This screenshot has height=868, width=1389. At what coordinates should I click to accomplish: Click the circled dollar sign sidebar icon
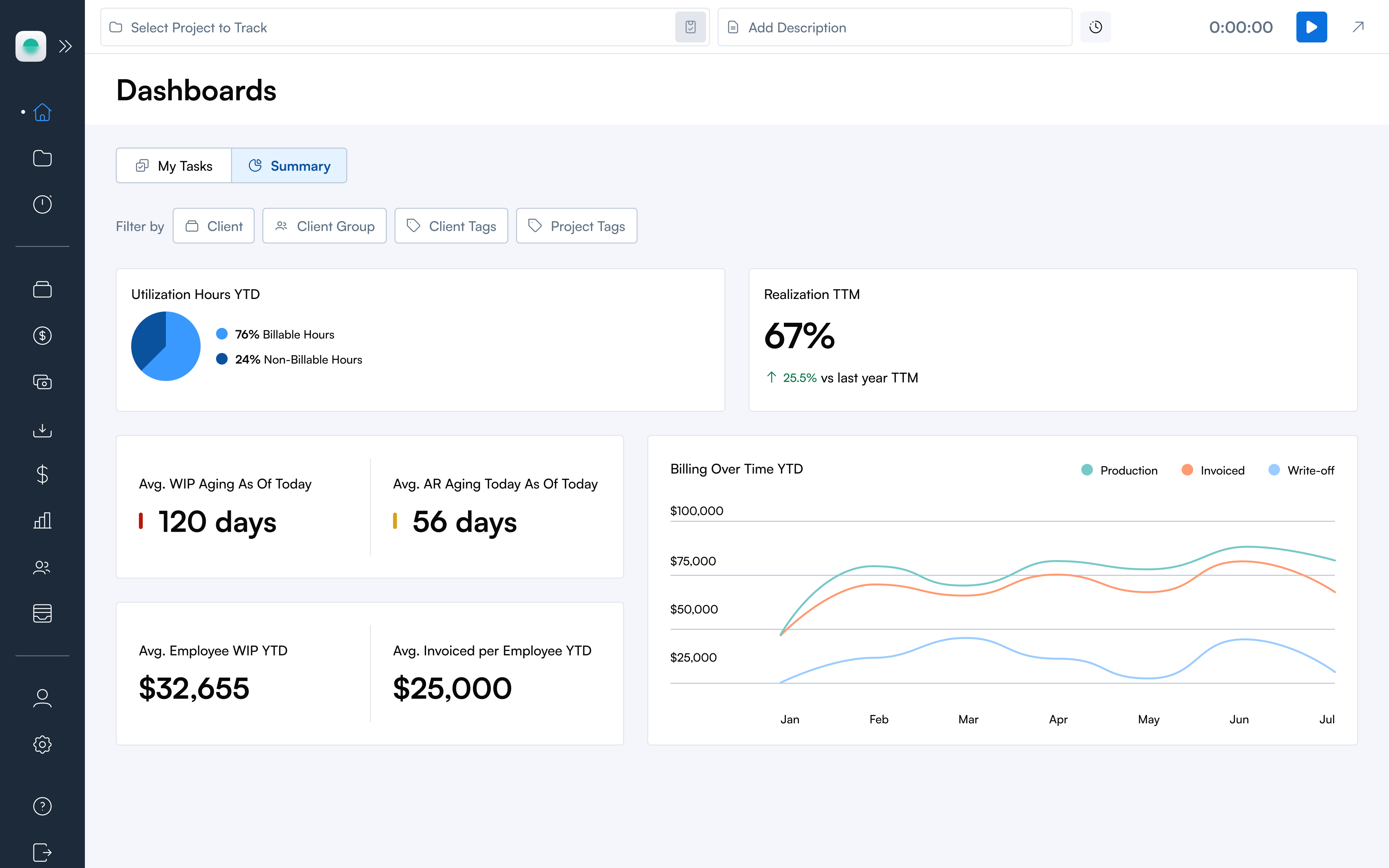42,335
